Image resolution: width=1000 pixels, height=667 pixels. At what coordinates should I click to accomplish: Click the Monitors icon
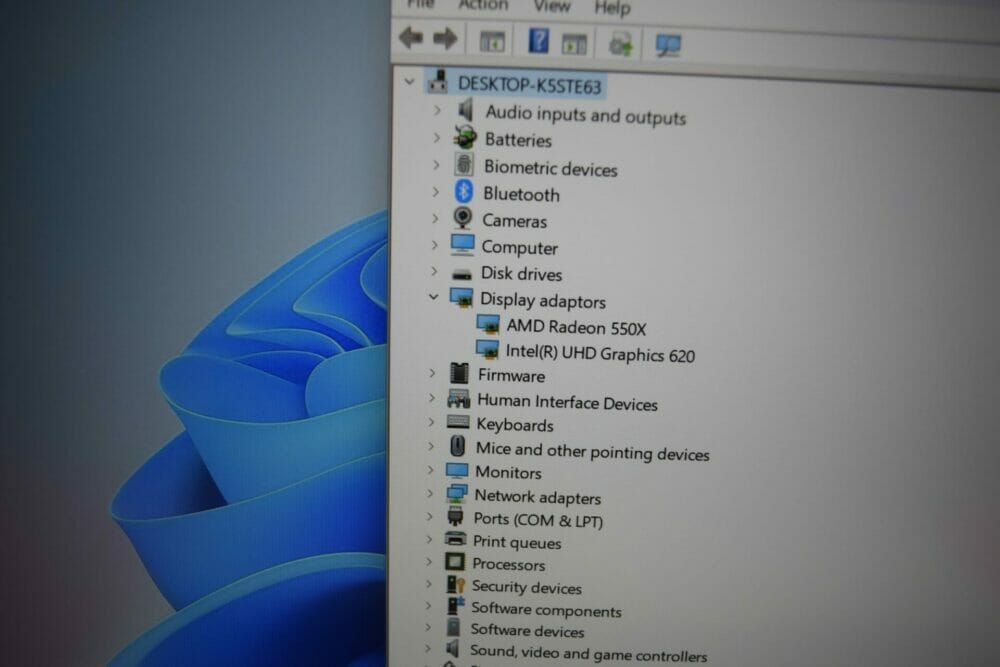(457, 471)
